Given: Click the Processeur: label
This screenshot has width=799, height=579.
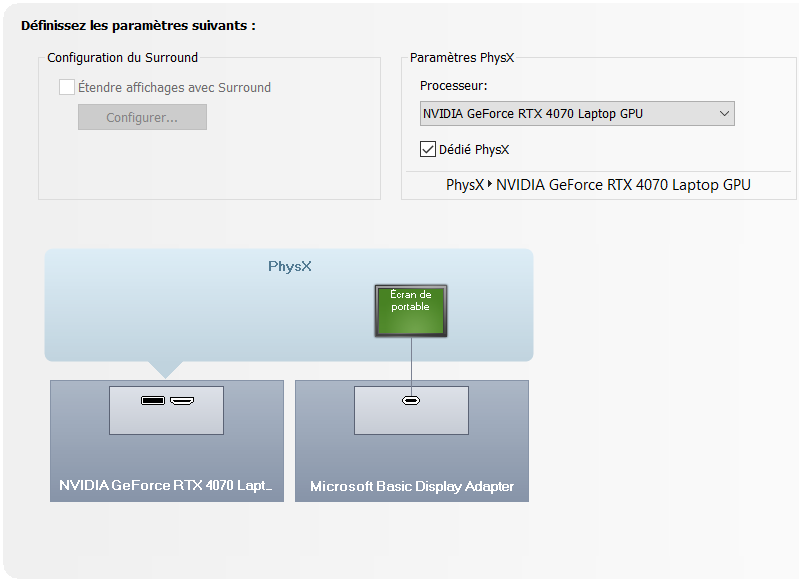Looking at the screenshot, I should coord(454,86).
